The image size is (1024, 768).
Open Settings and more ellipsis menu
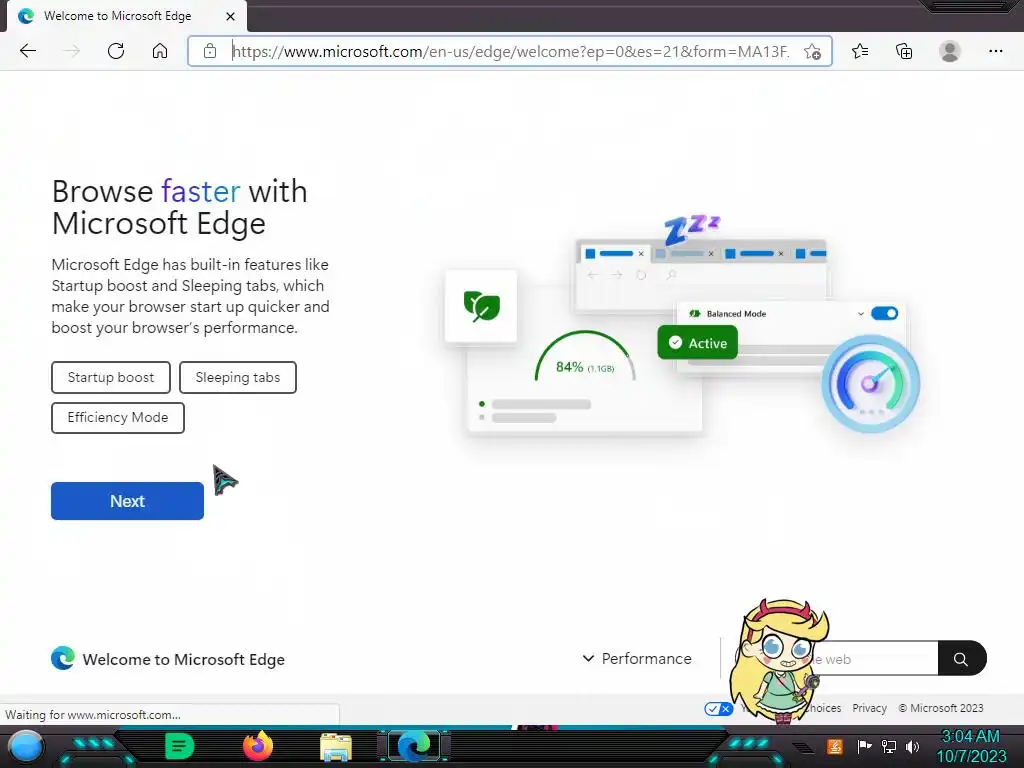pyautogui.click(x=995, y=51)
